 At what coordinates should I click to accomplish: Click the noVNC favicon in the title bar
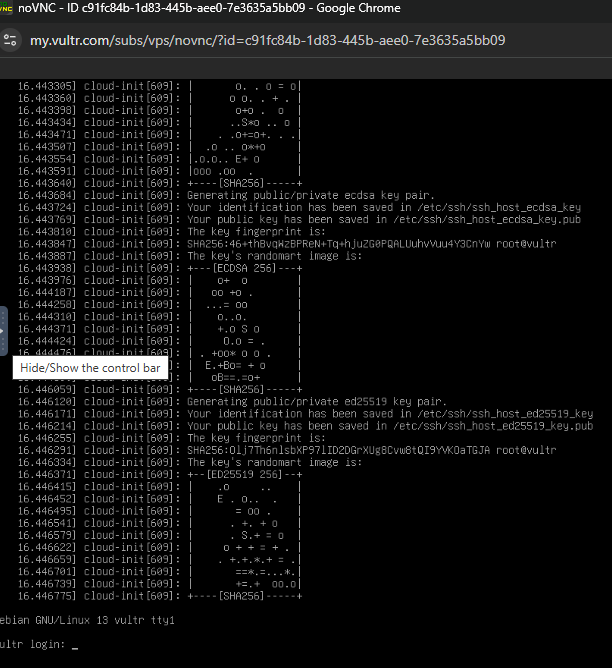pyautogui.click(x=7, y=8)
